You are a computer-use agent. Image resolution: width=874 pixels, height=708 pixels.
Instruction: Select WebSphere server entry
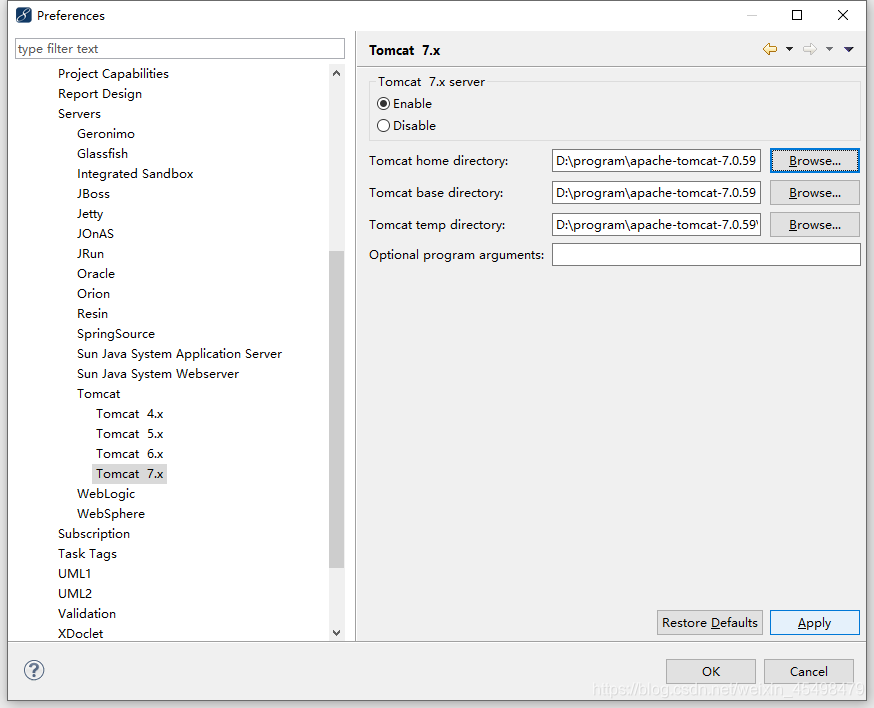tap(111, 514)
